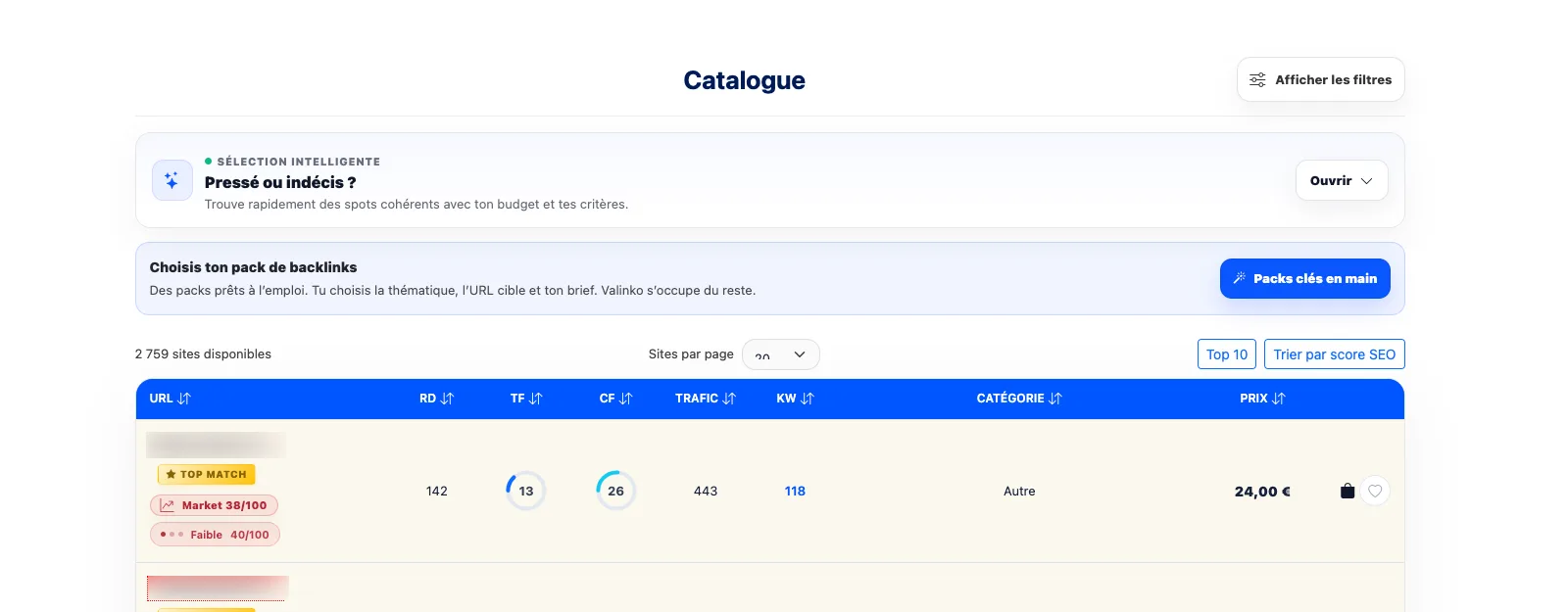Click the category cell Autre
The width and height of the screenshot is (1568, 612).
(1019, 491)
